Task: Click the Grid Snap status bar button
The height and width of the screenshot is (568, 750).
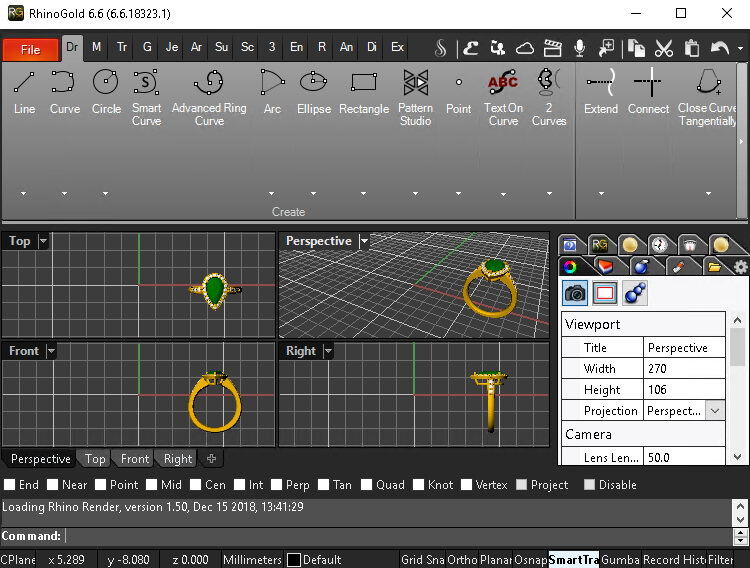Action: pos(422,560)
